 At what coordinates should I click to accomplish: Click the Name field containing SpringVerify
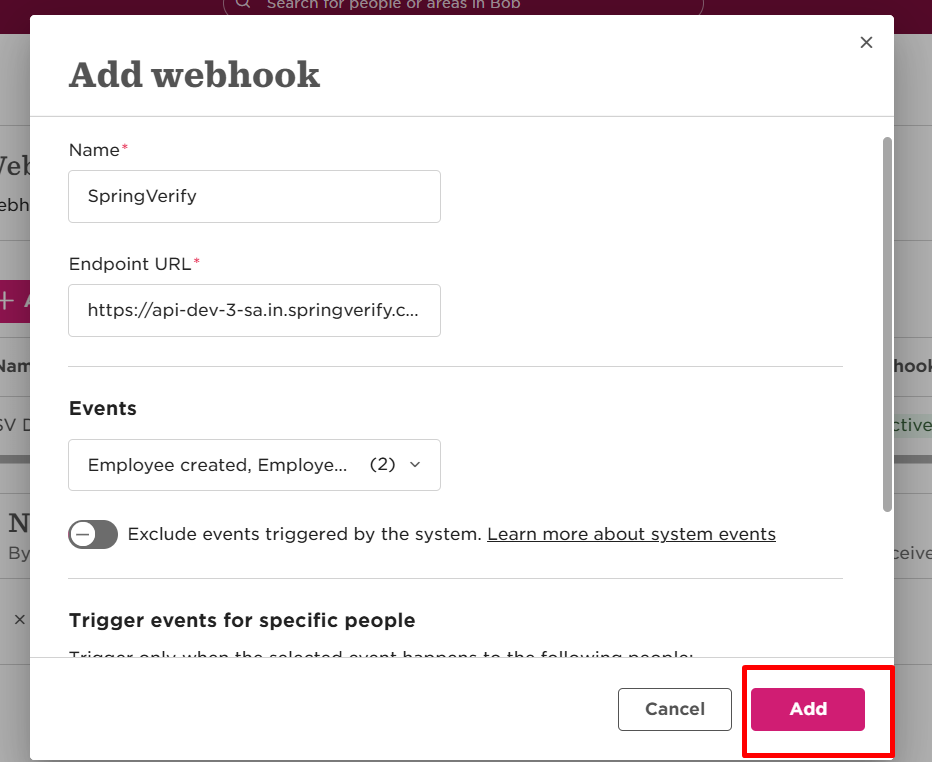[x=254, y=196]
